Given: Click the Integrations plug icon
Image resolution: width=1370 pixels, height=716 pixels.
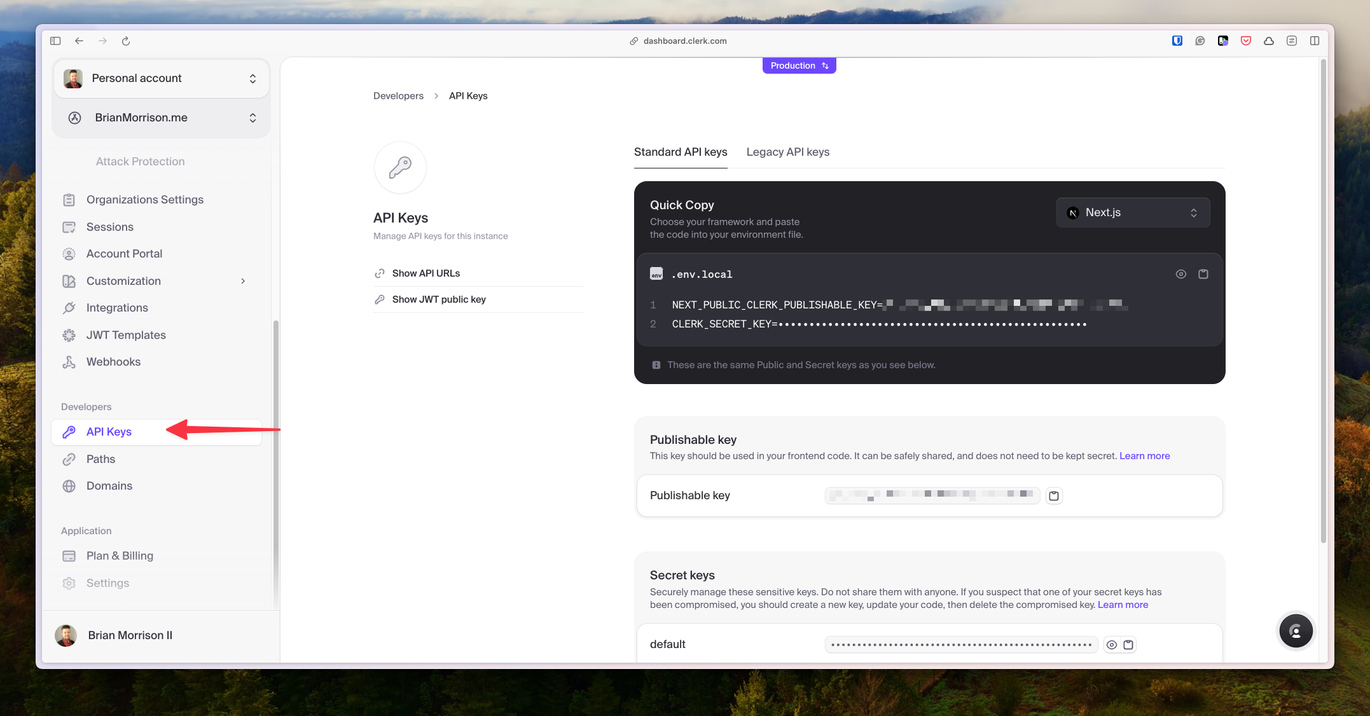Looking at the screenshot, I should click(69, 308).
